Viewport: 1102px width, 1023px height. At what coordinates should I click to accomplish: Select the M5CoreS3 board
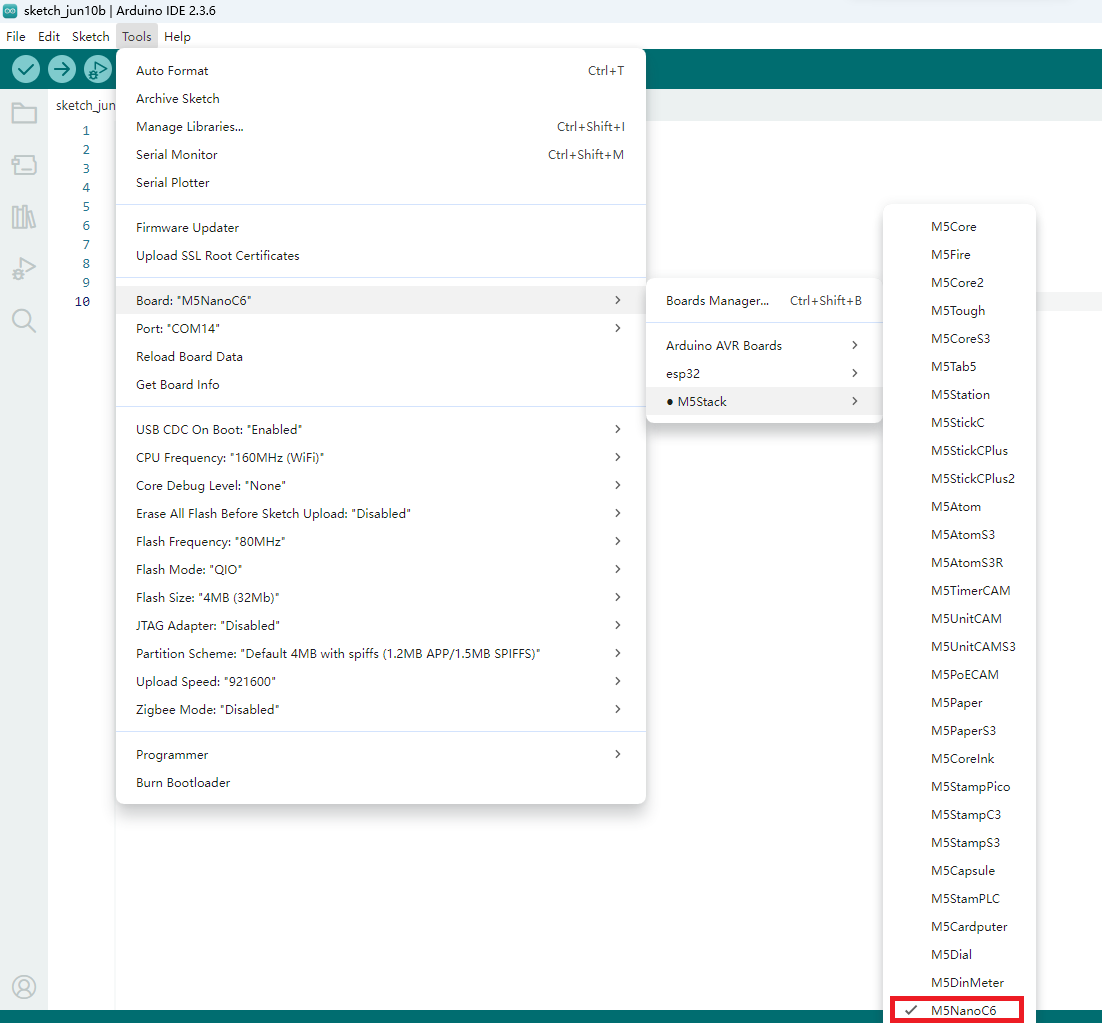click(959, 339)
